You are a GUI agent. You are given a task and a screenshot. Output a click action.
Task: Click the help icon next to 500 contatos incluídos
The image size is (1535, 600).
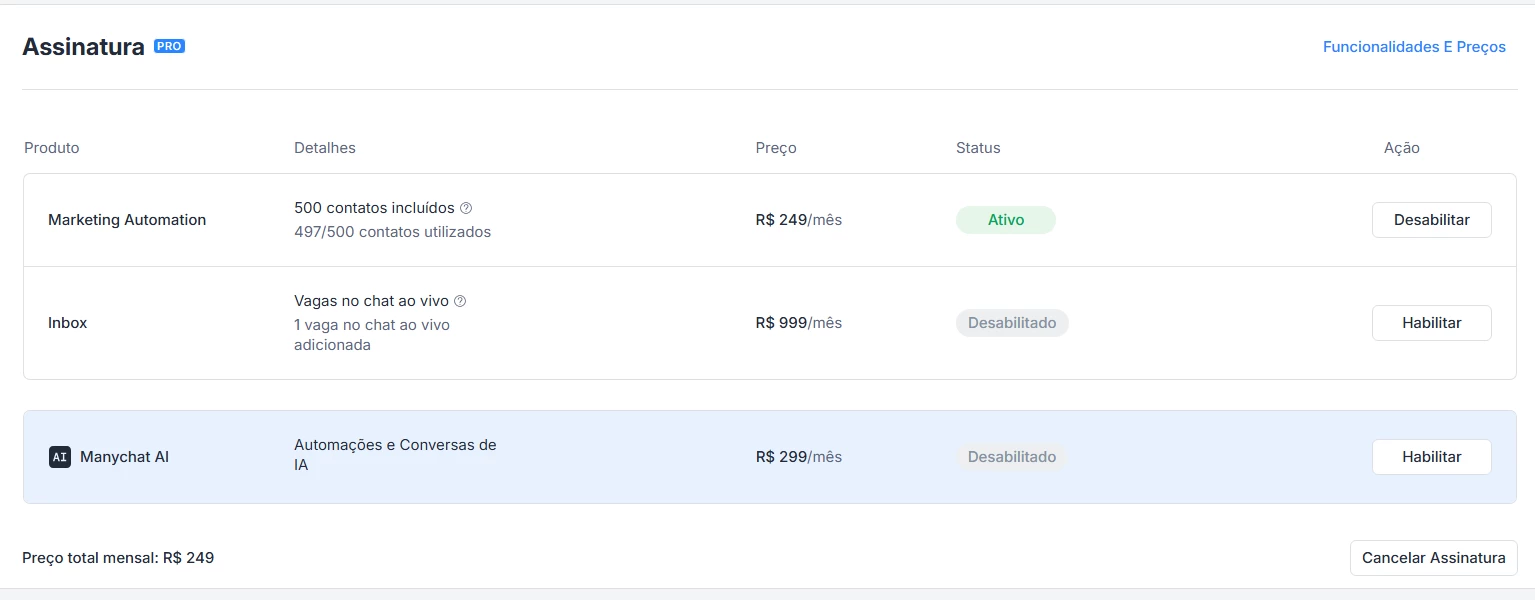point(465,208)
